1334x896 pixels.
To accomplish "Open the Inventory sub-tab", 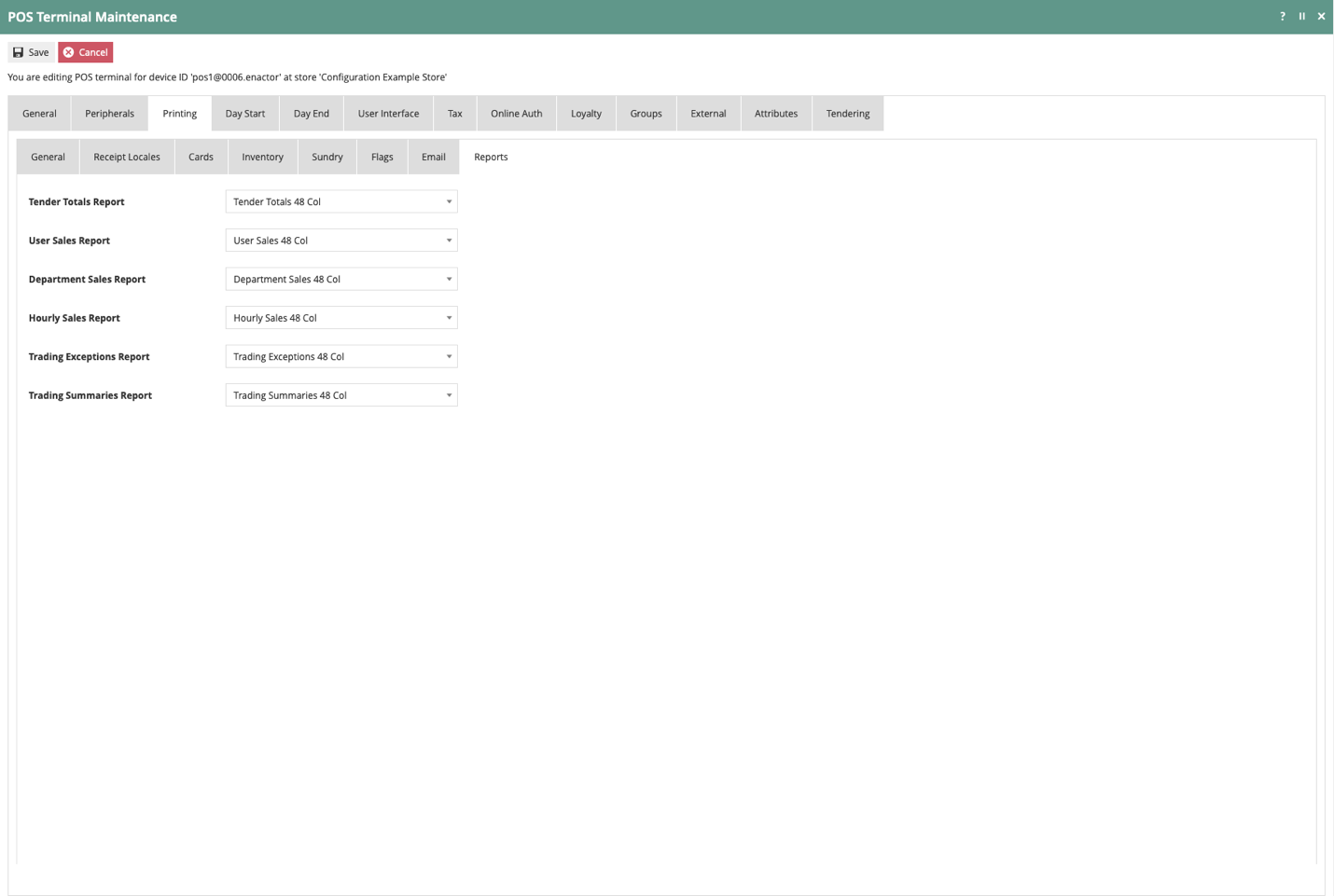I will (x=262, y=157).
